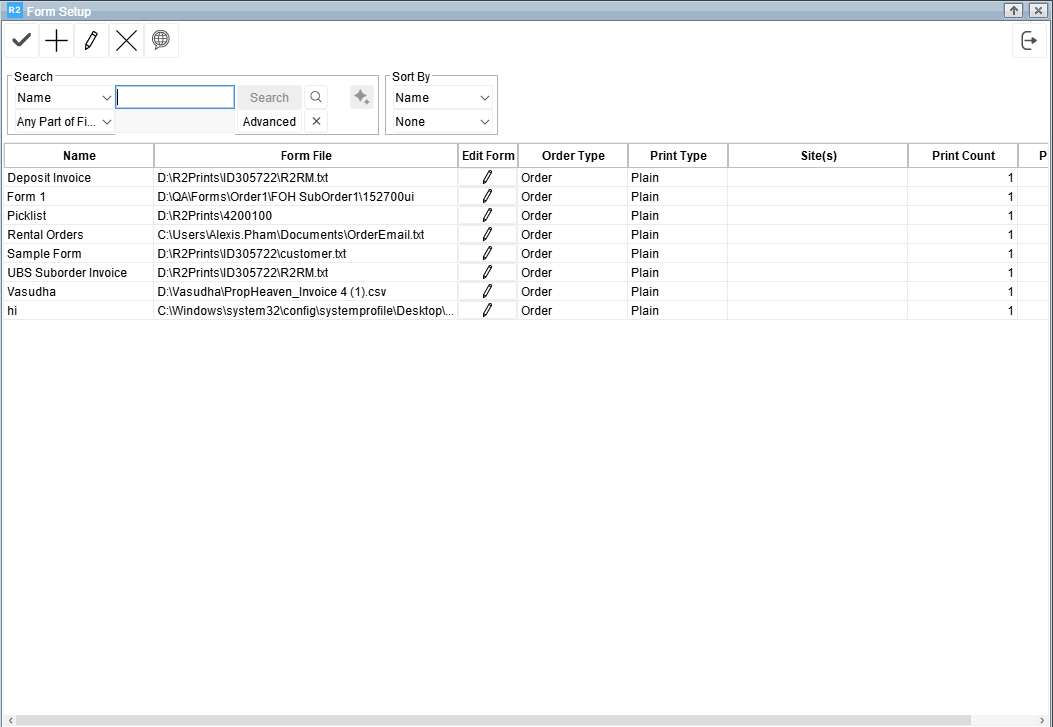Edit form file for Deposit Invoice row
This screenshot has width=1053, height=727.
[487, 178]
